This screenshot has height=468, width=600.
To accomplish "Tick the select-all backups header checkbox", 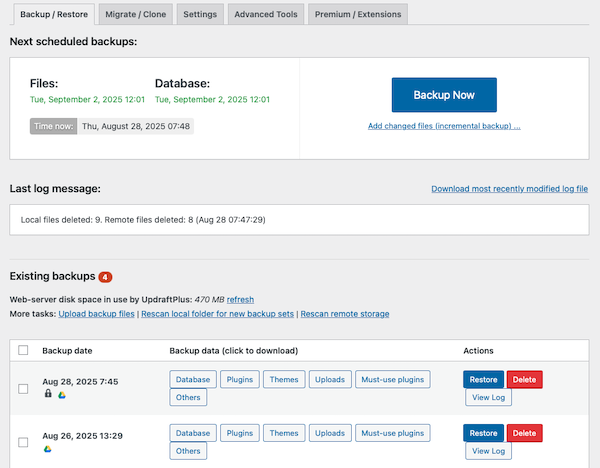I will (23, 351).
